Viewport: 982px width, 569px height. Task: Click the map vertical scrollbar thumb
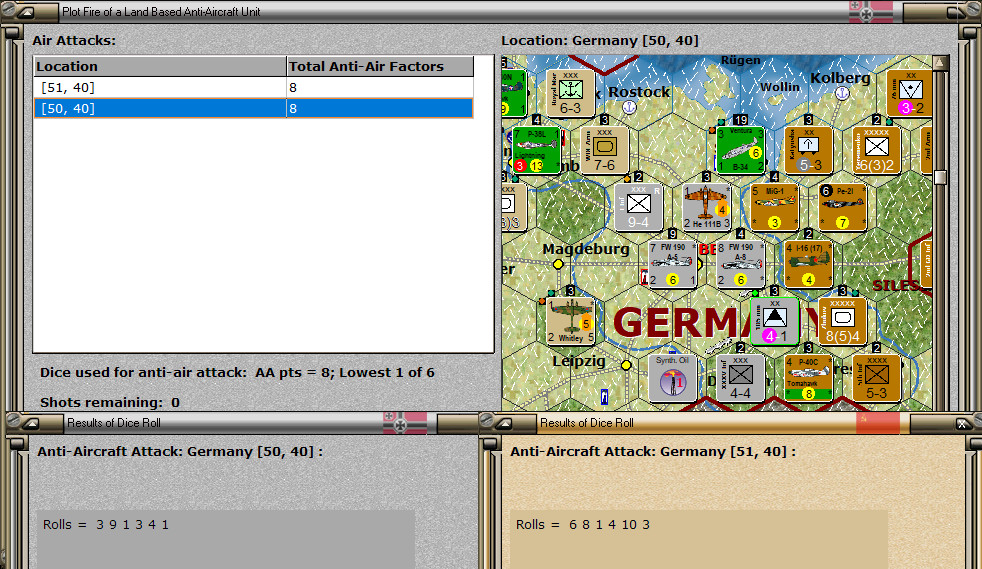940,177
